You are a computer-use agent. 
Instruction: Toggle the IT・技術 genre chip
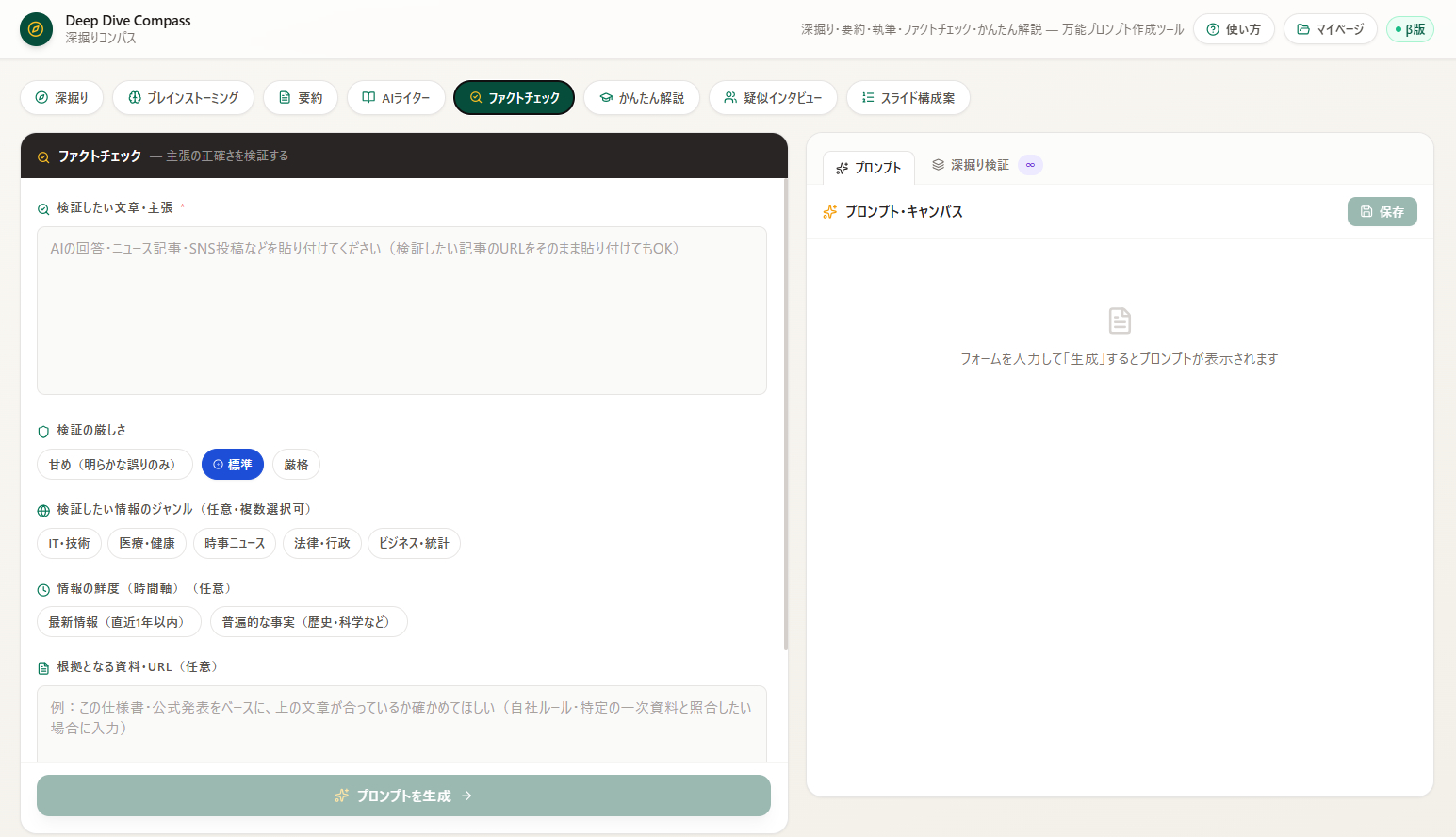click(x=69, y=543)
